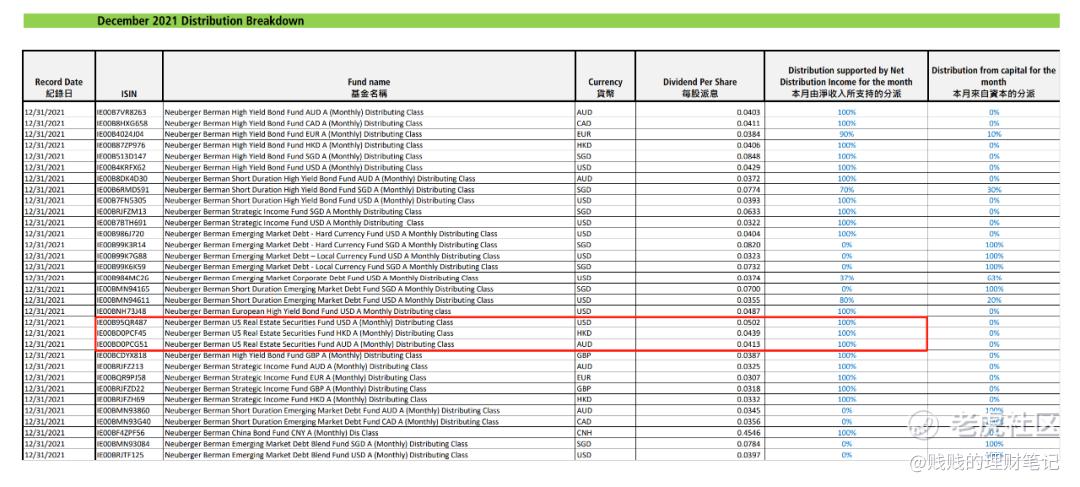Select Strategic Income Fund EUR A (Monthly) name
1080x487 pixels.
tap(296, 377)
